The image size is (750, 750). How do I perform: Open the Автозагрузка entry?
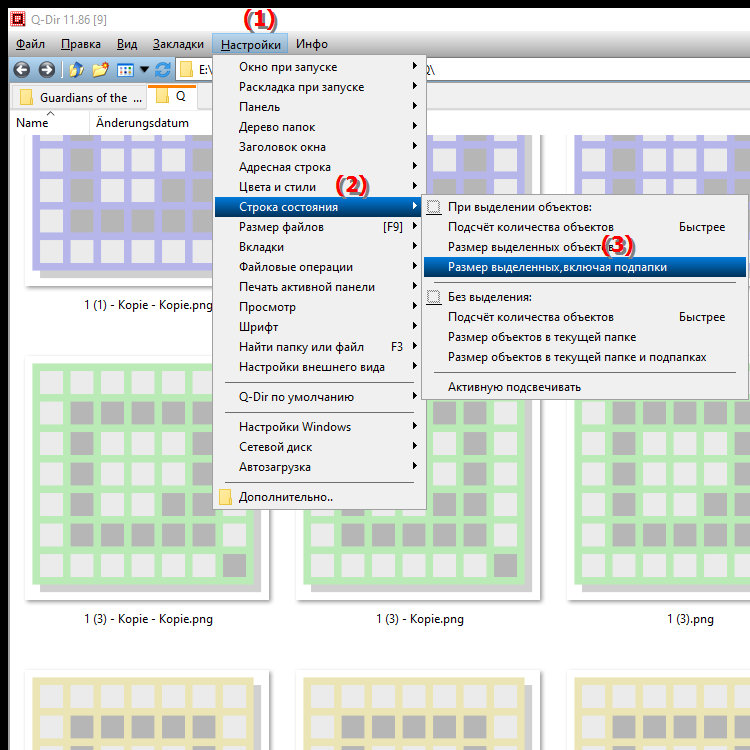[x=318, y=467]
